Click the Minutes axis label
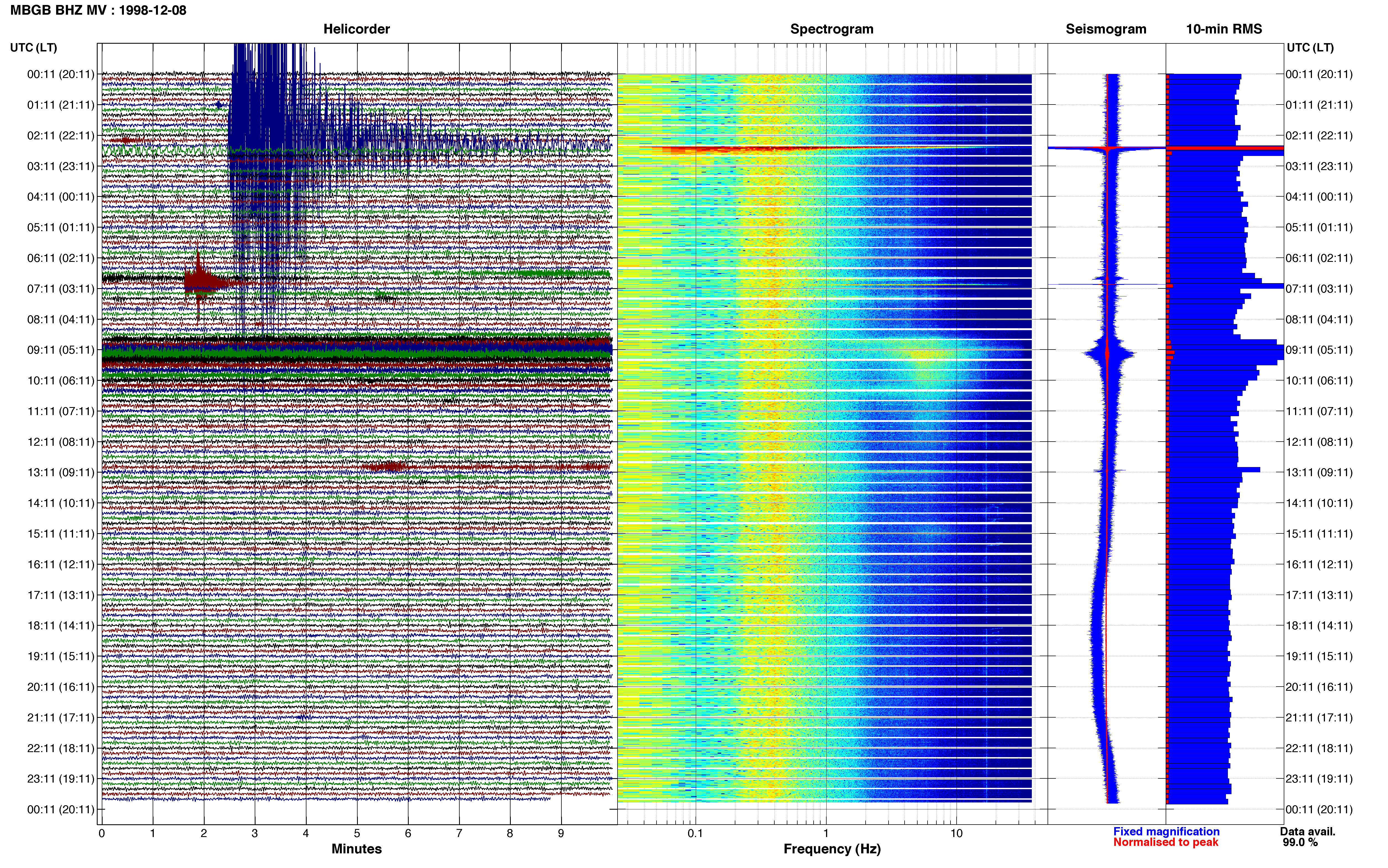Image resolution: width=1388 pixels, height=868 pixels. 356,848
